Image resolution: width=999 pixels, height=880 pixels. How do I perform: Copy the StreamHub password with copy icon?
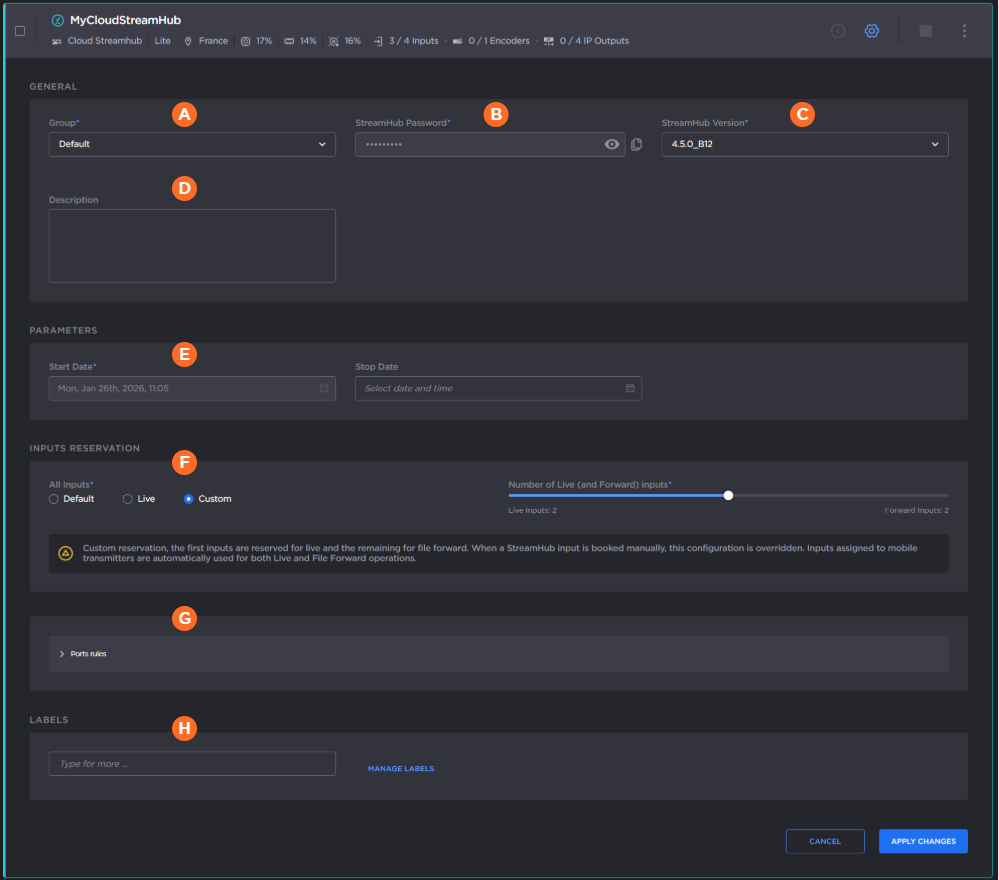637,144
